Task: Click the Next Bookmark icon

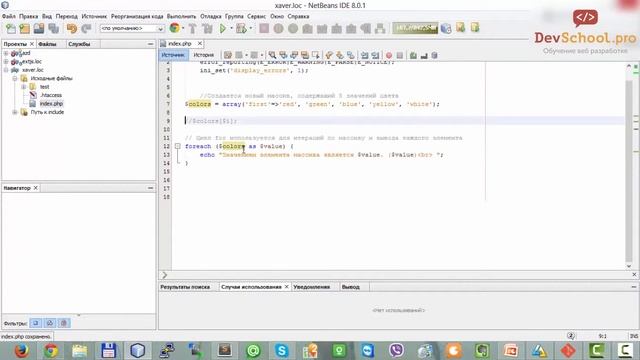Action: pos(340,55)
